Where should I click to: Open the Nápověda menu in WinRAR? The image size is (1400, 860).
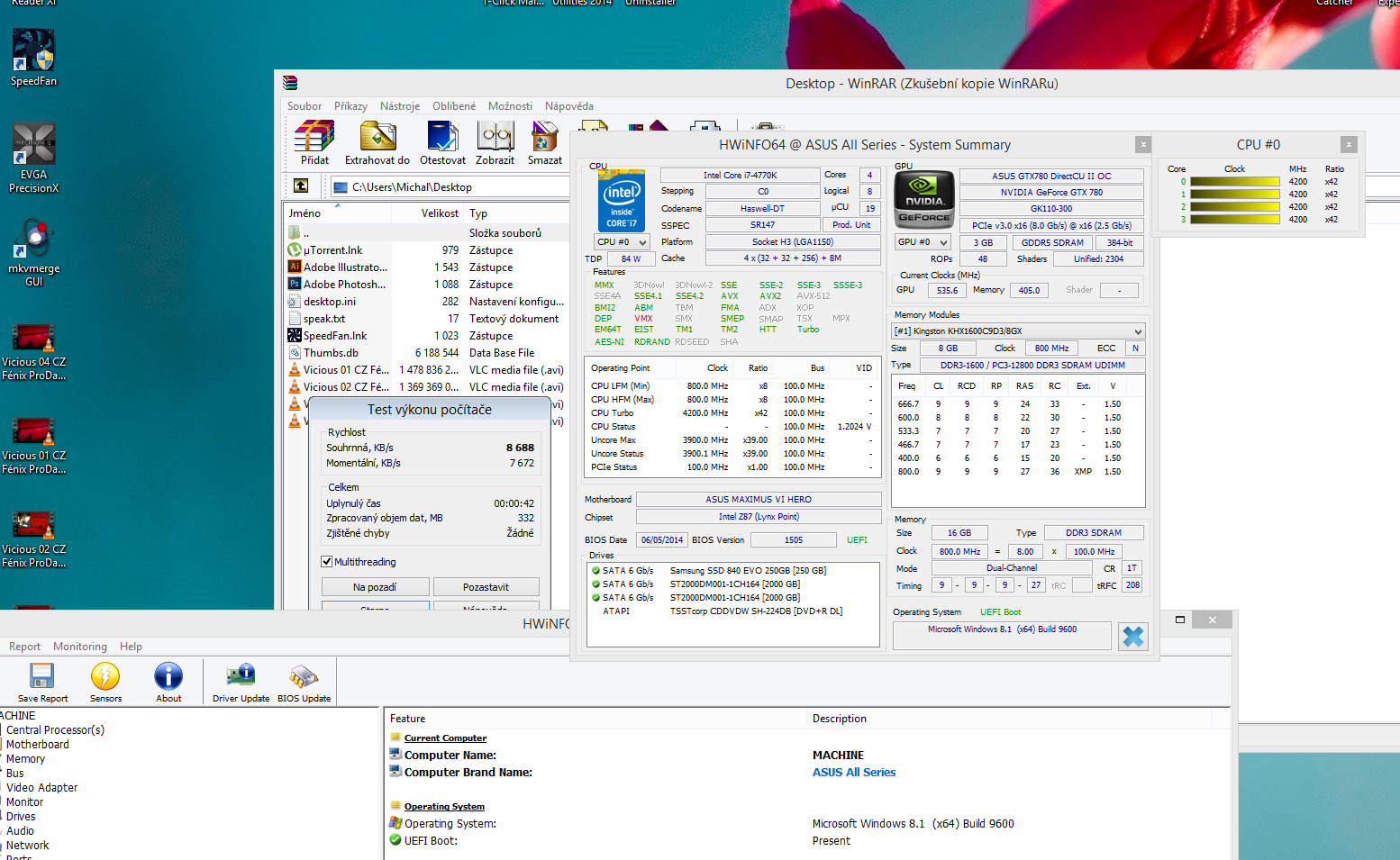tap(569, 105)
